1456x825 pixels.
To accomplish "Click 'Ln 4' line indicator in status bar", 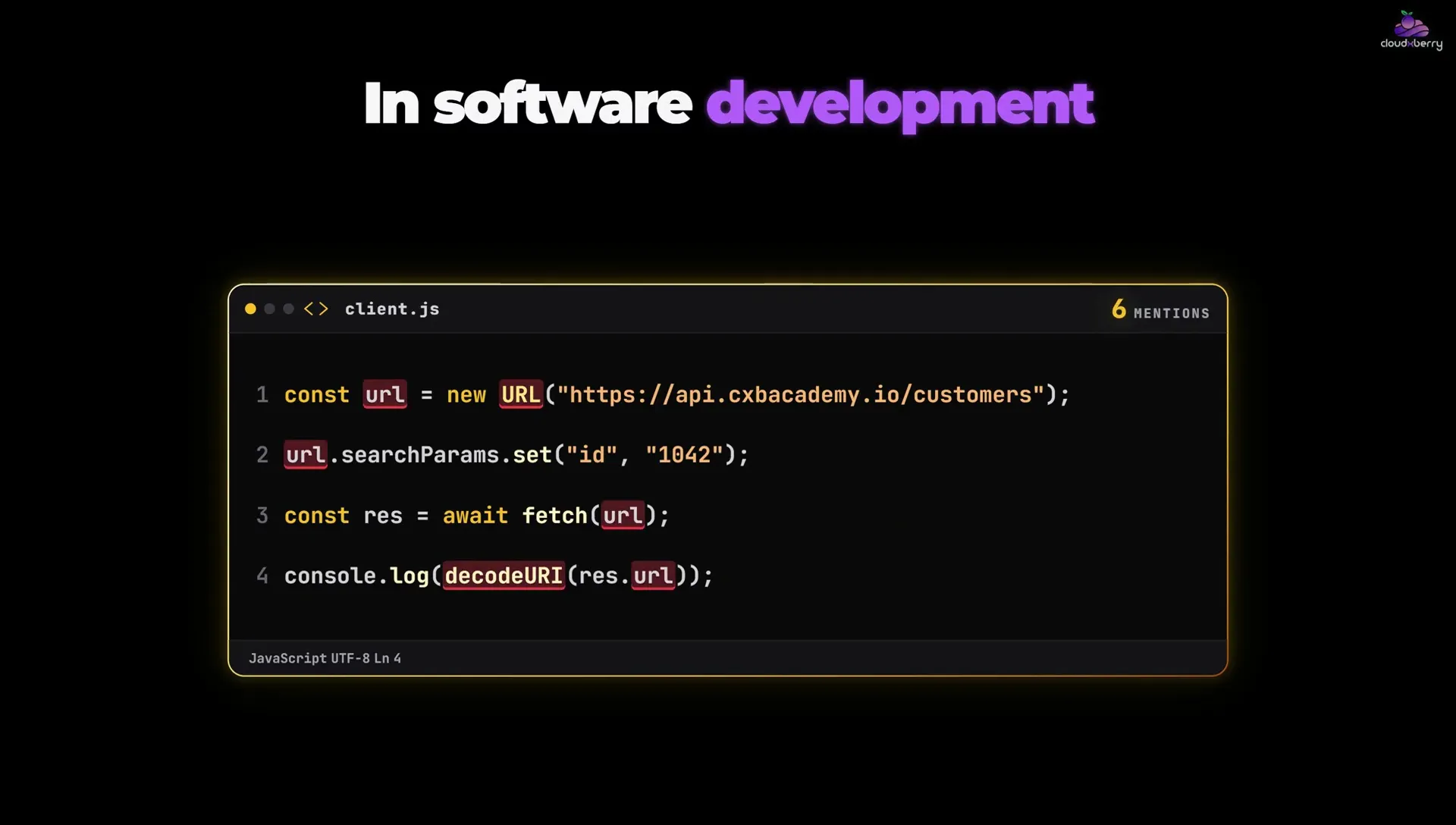I will point(388,658).
